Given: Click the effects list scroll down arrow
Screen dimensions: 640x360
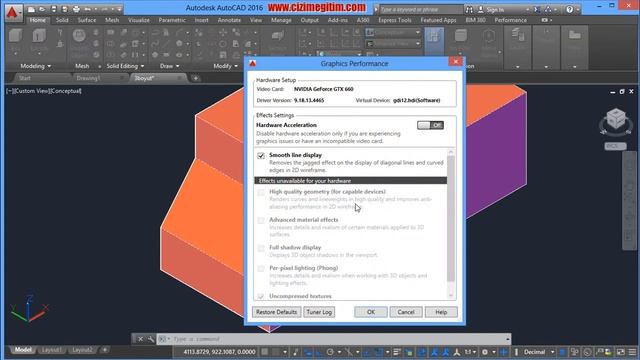Looking at the screenshot, I should (451, 295).
